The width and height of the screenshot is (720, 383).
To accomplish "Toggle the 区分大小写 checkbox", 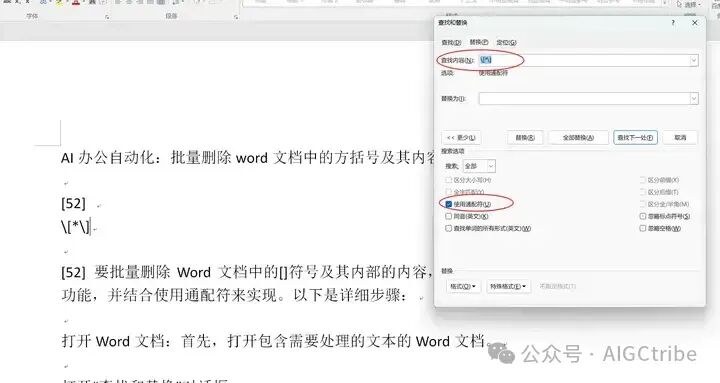I will 449,180.
